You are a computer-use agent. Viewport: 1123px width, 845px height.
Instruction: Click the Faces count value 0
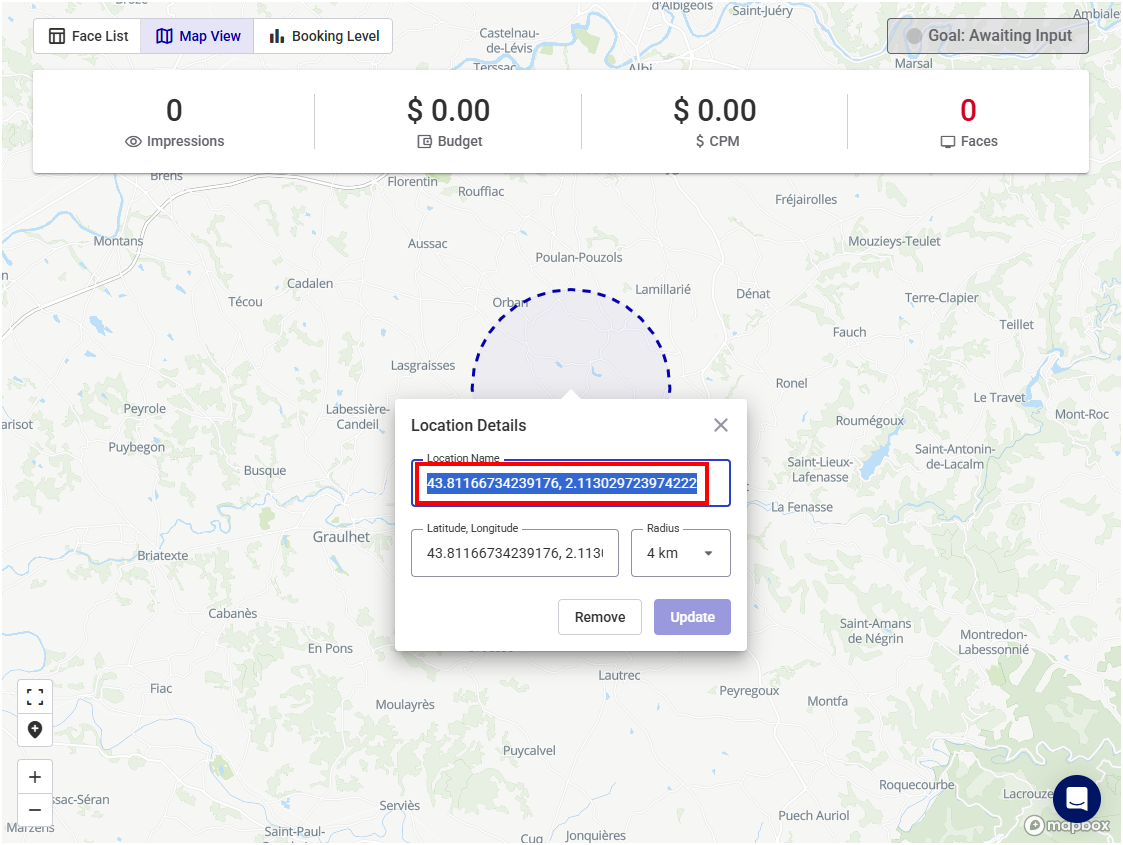[x=968, y=110]
